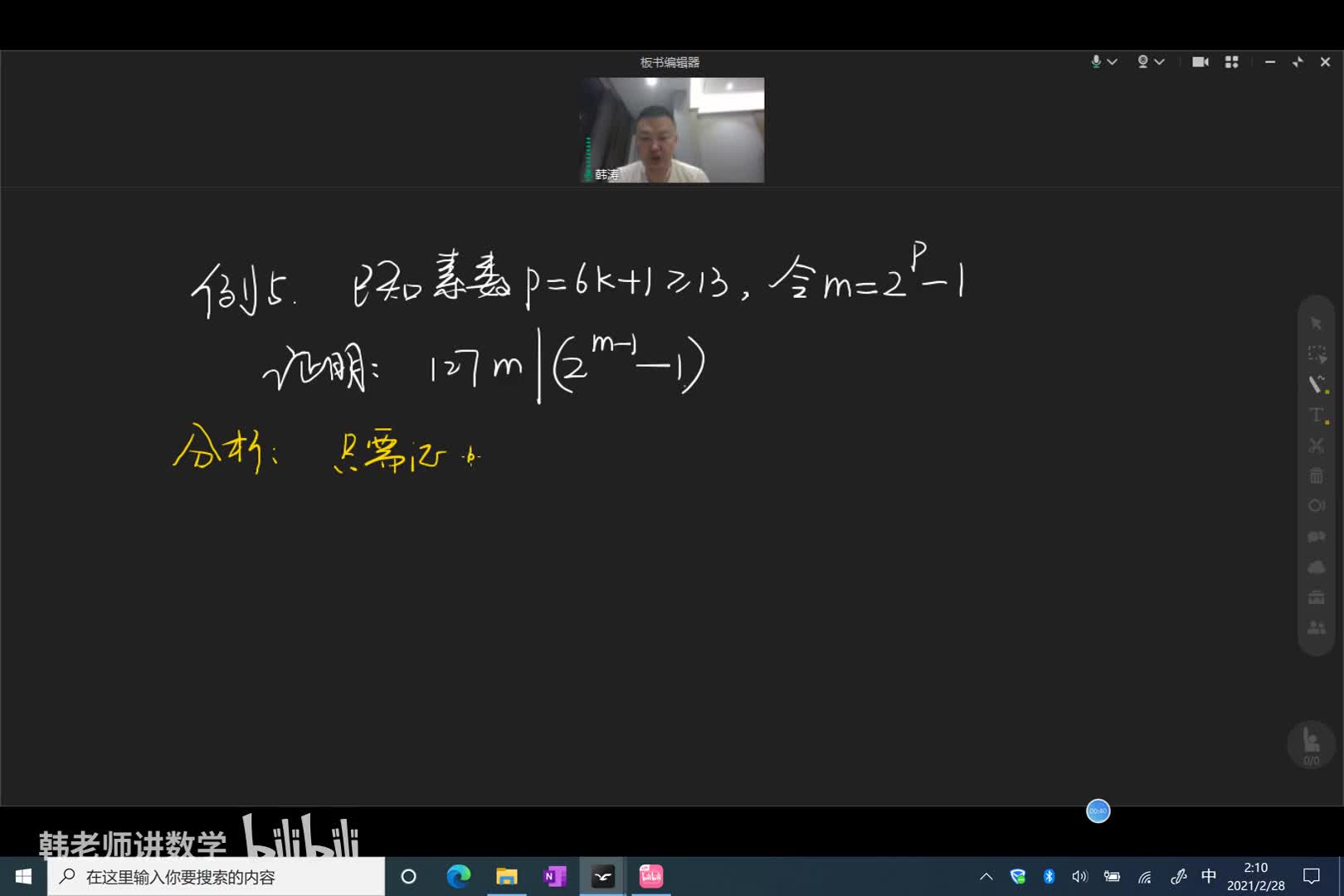Click the raise-hand seat counter button
1344x896 pixels.
click(x=1311, y=744)
